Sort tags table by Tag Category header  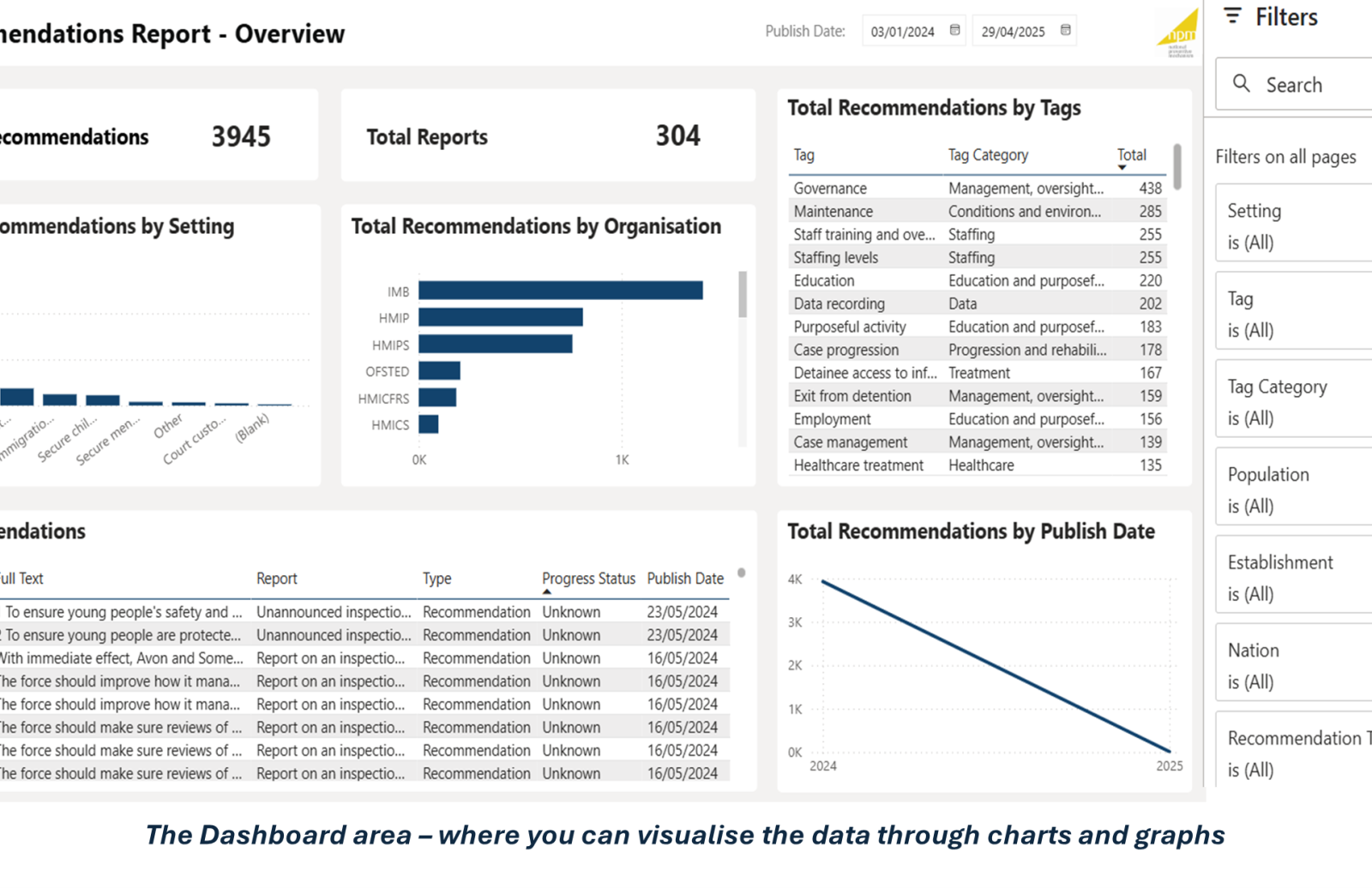click(988, 155)
